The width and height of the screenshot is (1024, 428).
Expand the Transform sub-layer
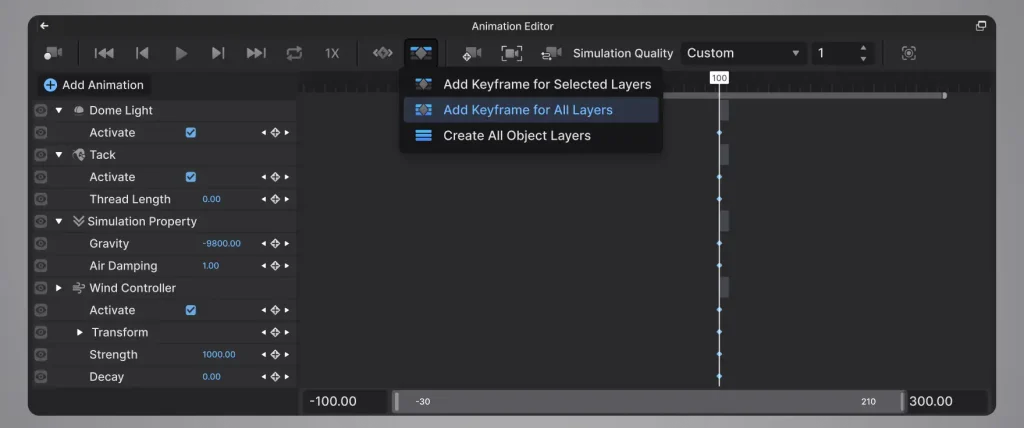[80, 333]
